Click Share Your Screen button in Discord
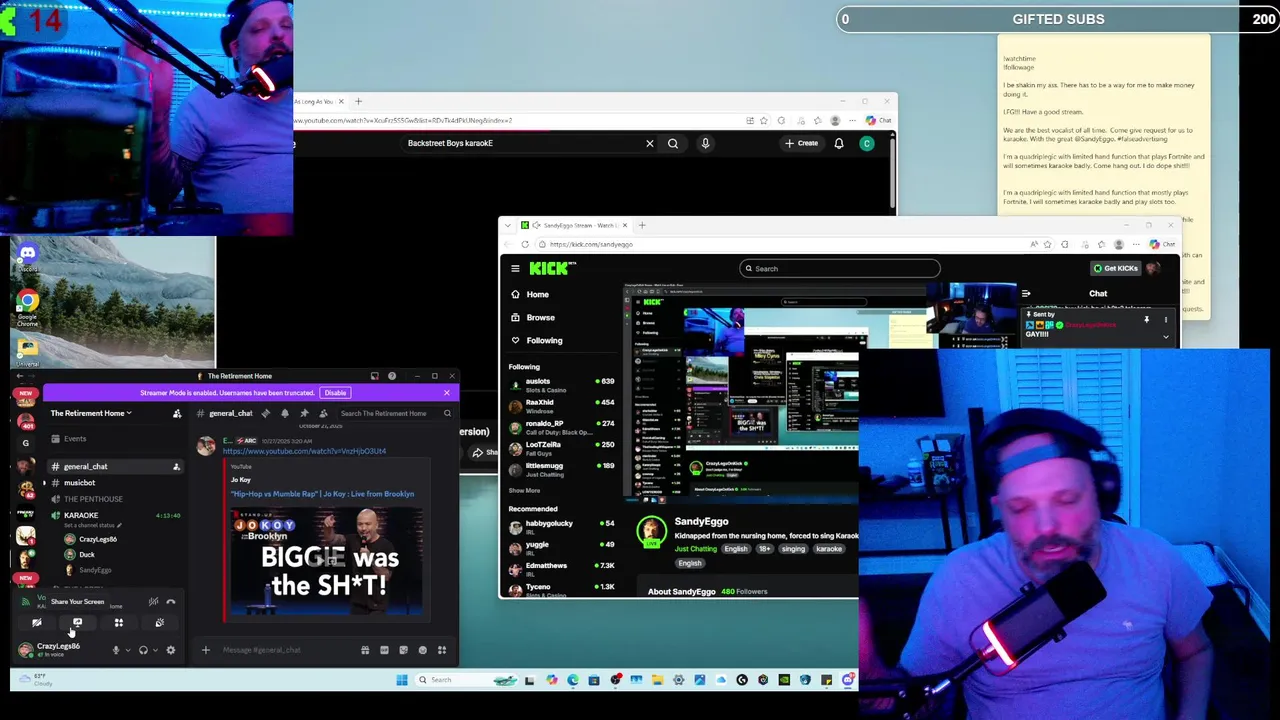Image resolution: width=1280 pixels, height=720 pixels. pos(77,623)
